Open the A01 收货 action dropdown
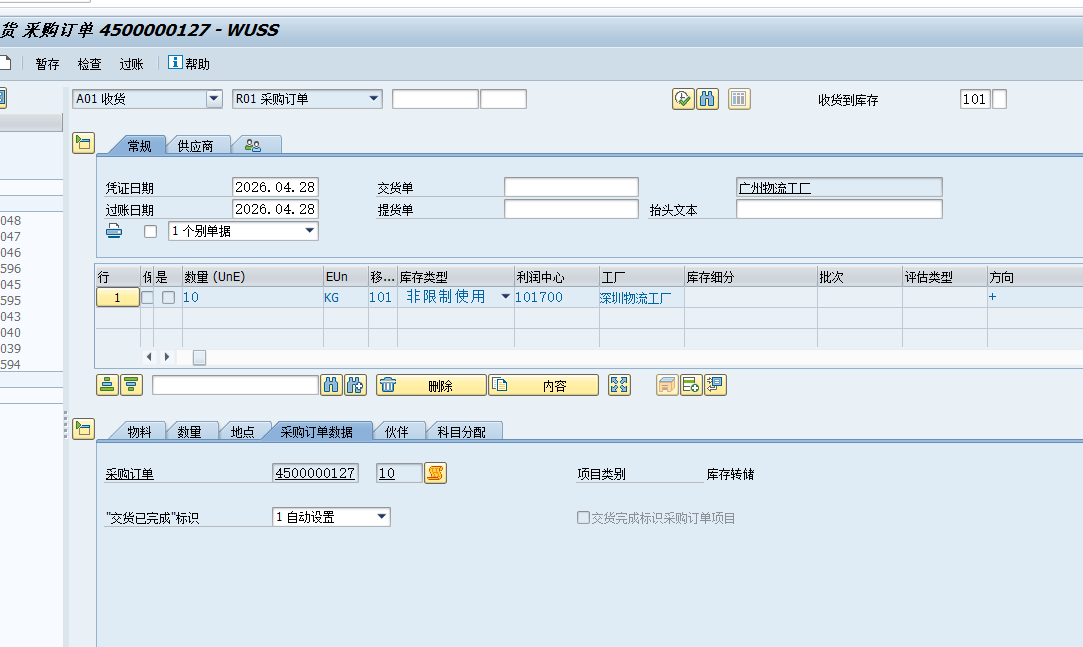 213,99
